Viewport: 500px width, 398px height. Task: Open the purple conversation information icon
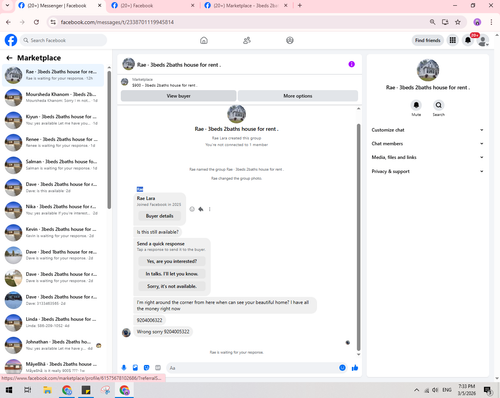coord(351,64)
